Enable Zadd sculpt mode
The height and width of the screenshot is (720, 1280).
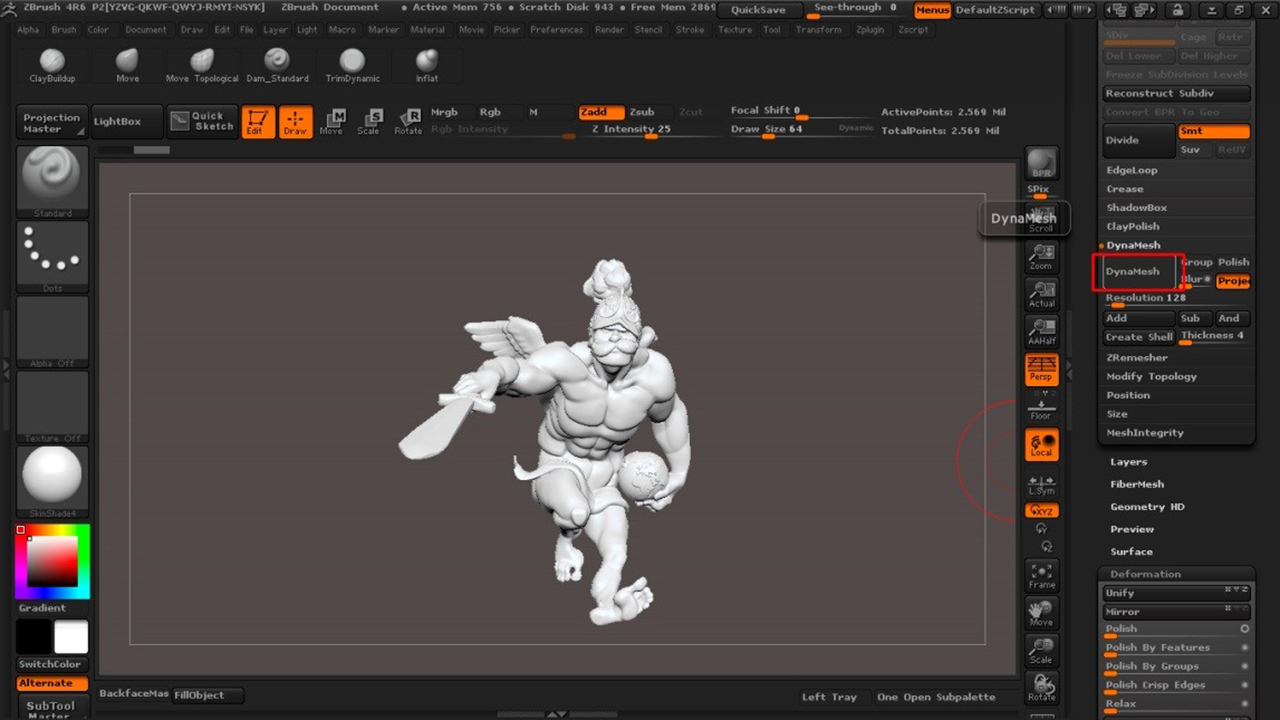tap(601, 112)
